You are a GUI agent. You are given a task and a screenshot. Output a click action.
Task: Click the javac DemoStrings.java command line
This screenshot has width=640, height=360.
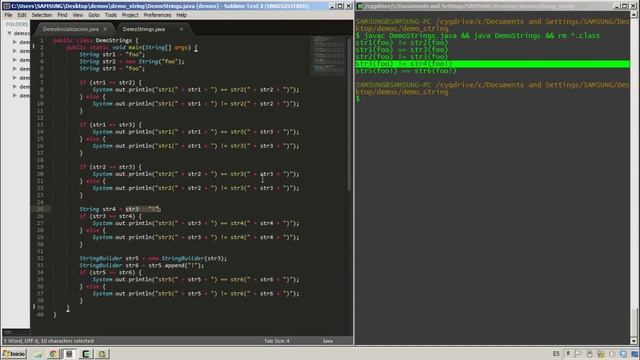(x=478, y=36)
